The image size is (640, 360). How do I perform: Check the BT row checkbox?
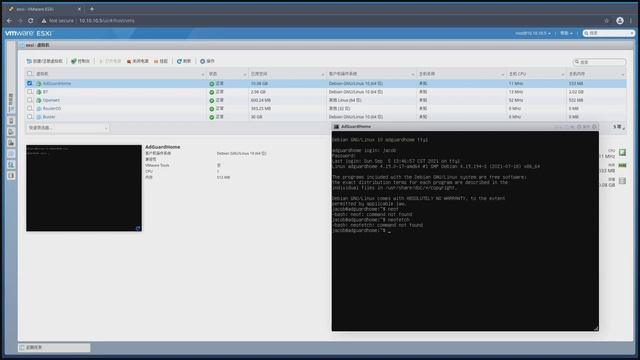pos(30,92)
